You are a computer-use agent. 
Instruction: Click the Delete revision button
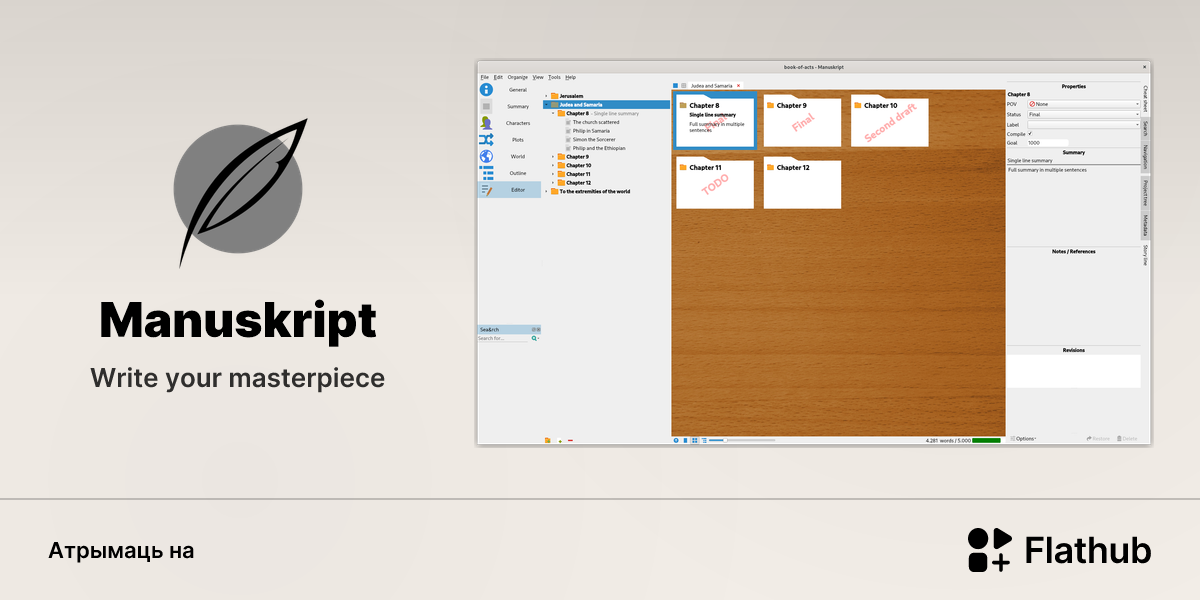[1127, 438]
